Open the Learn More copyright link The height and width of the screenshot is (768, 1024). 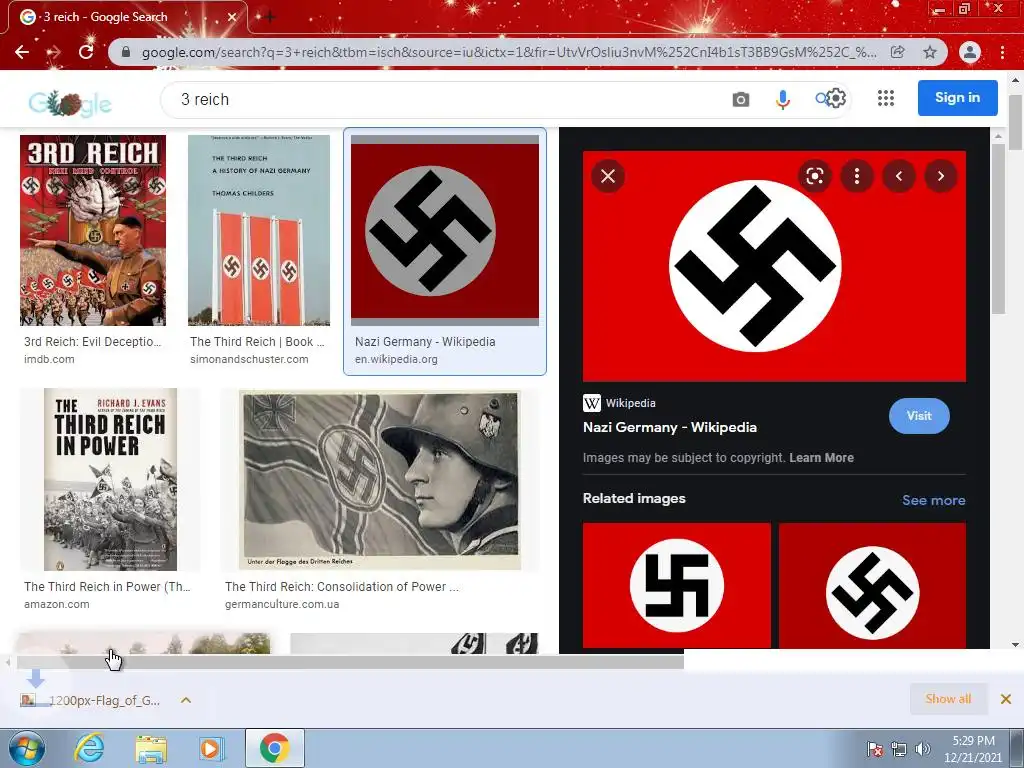pos(821,458)
